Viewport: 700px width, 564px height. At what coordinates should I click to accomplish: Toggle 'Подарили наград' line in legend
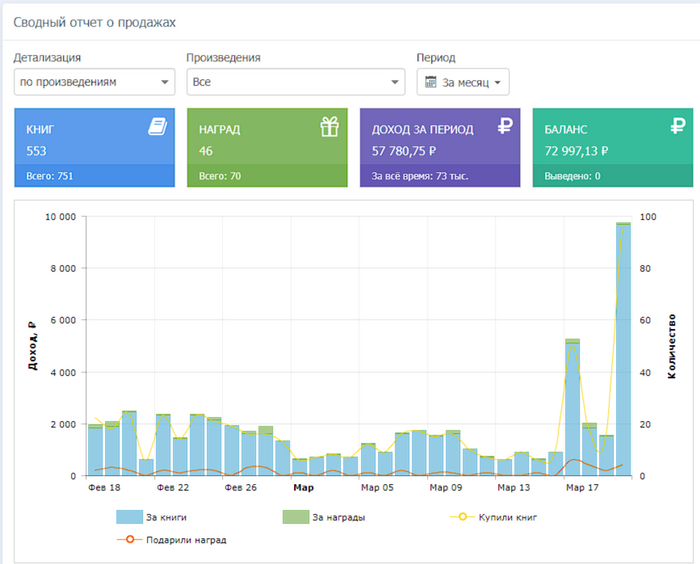(x=170, y=540)
